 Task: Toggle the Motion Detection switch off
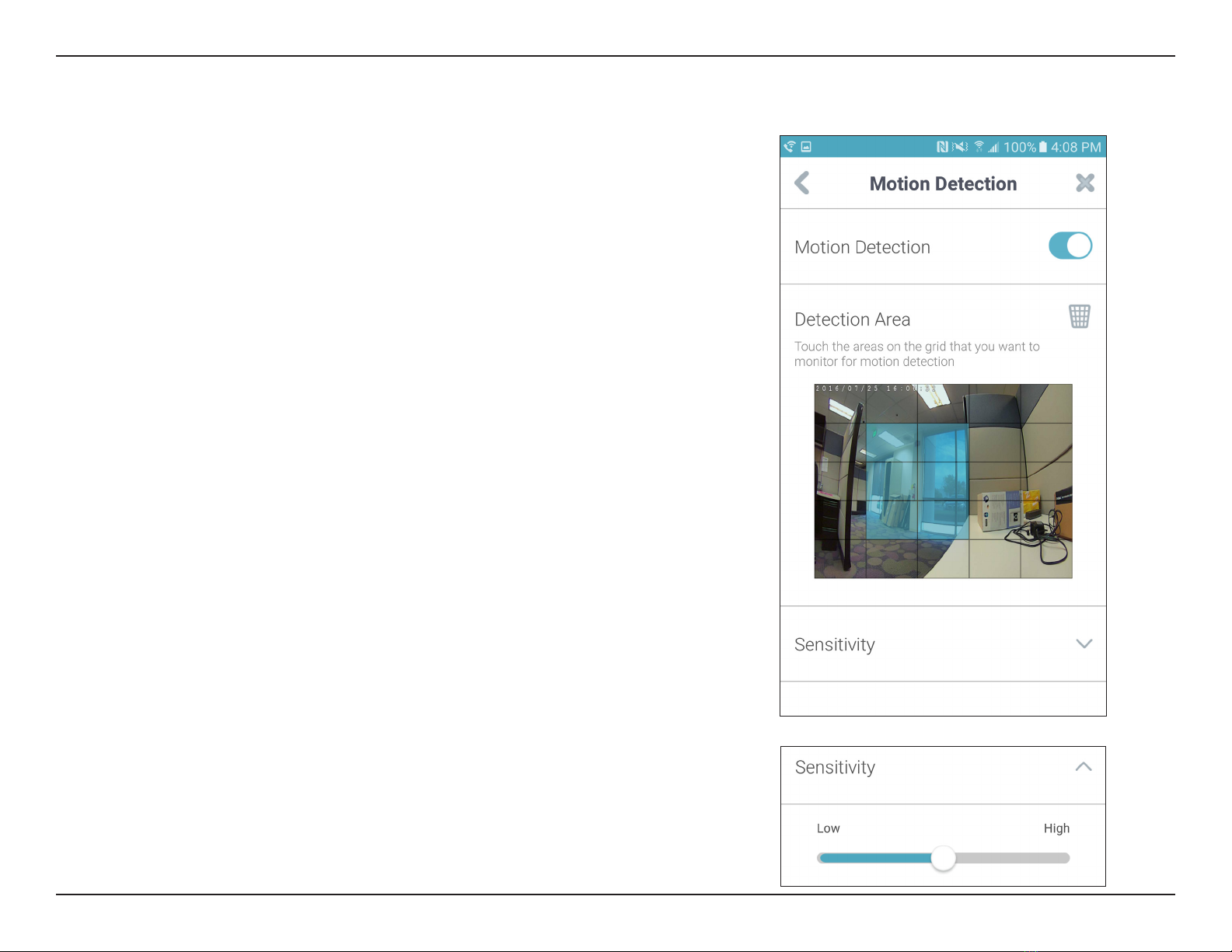1070,246
